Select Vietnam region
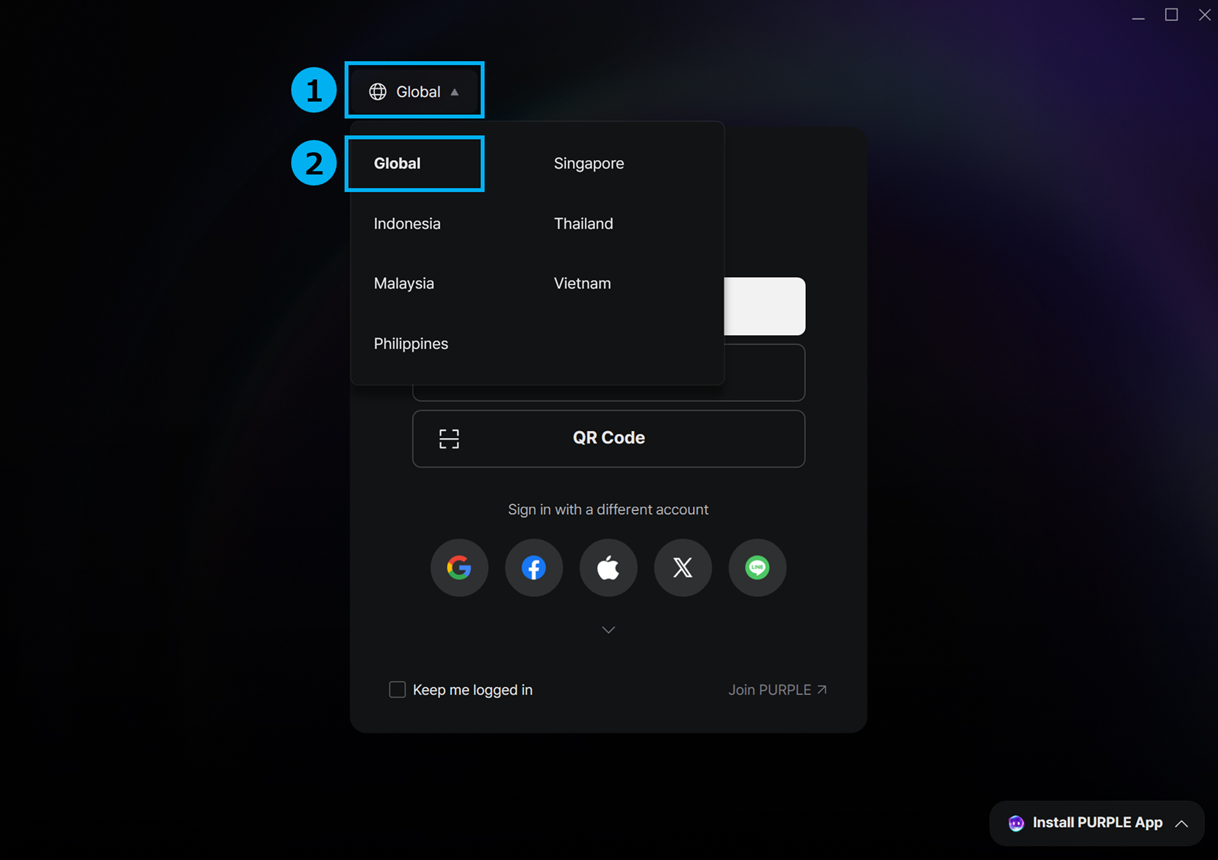Image resolution: width=1218 pixels, height=860 pixels. coord(582,283)
